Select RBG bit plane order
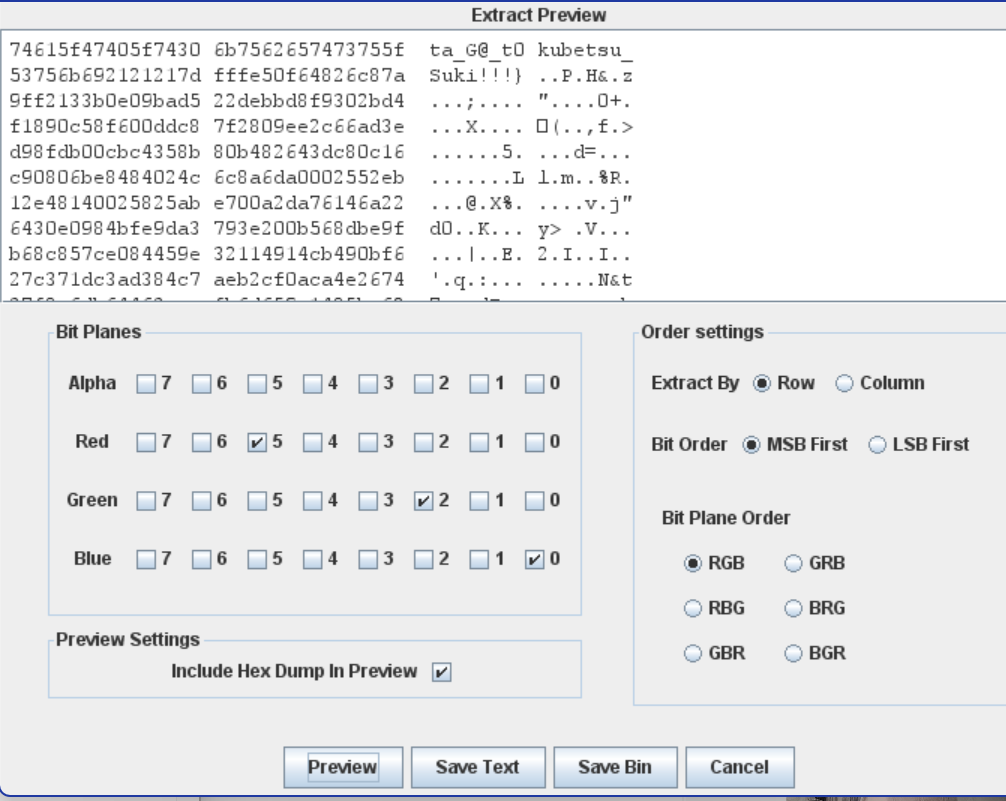1006x801 pixels. 693,608
